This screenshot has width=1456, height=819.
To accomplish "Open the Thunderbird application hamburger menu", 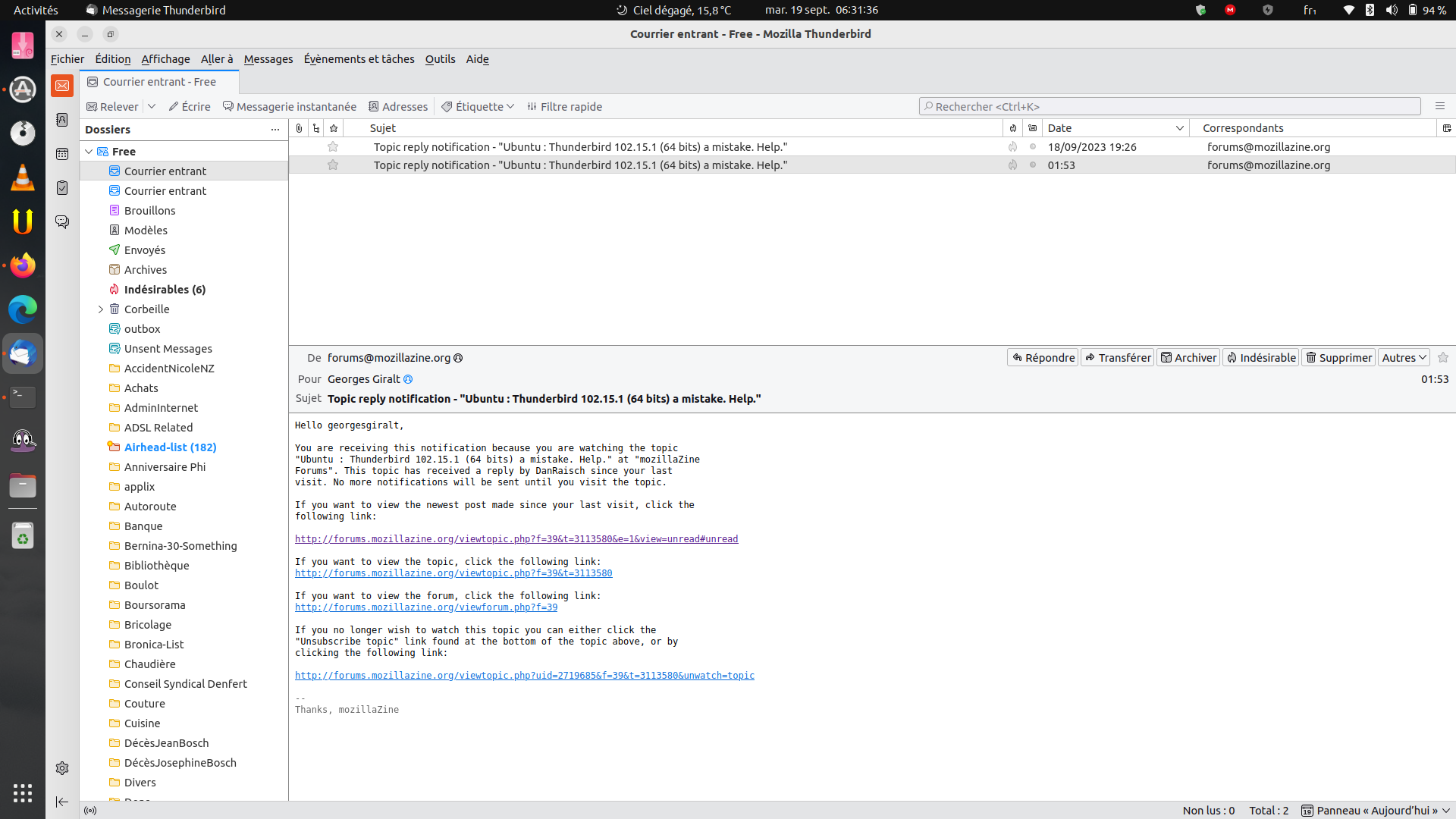I will tap(1440, 106).
